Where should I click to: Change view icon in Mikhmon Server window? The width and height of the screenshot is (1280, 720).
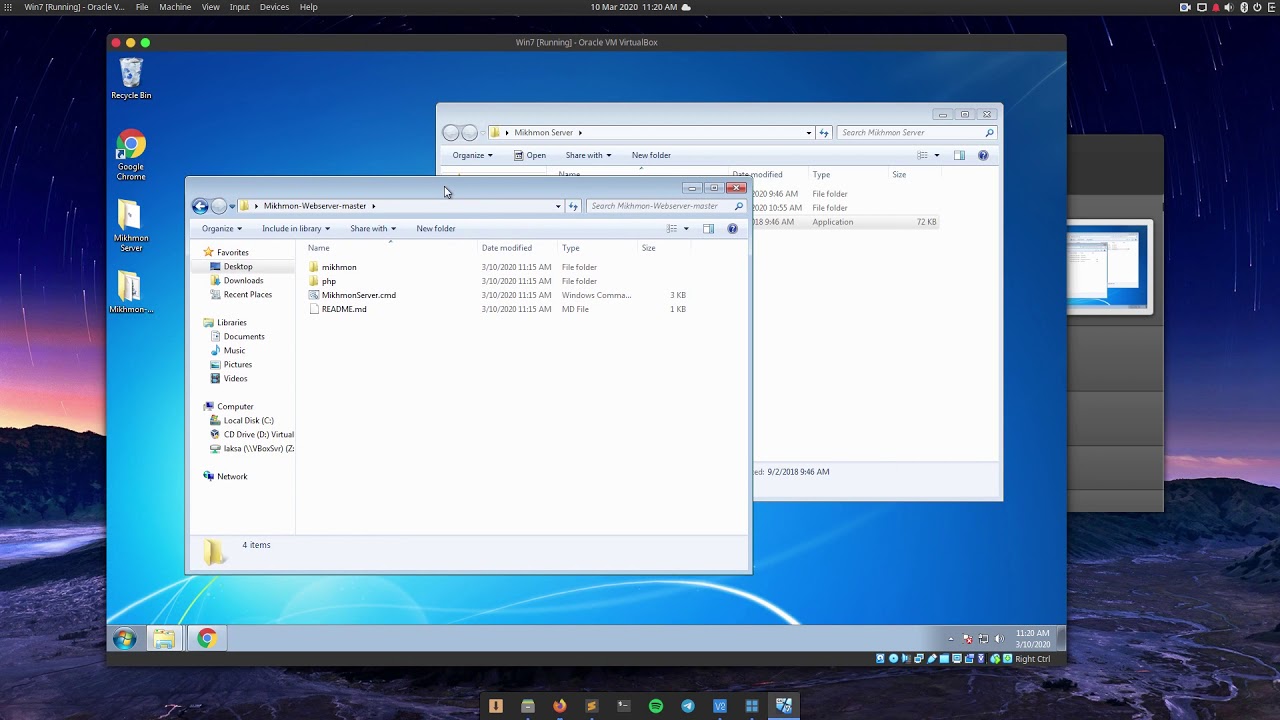pyautogui.click(x=922, y=155)
